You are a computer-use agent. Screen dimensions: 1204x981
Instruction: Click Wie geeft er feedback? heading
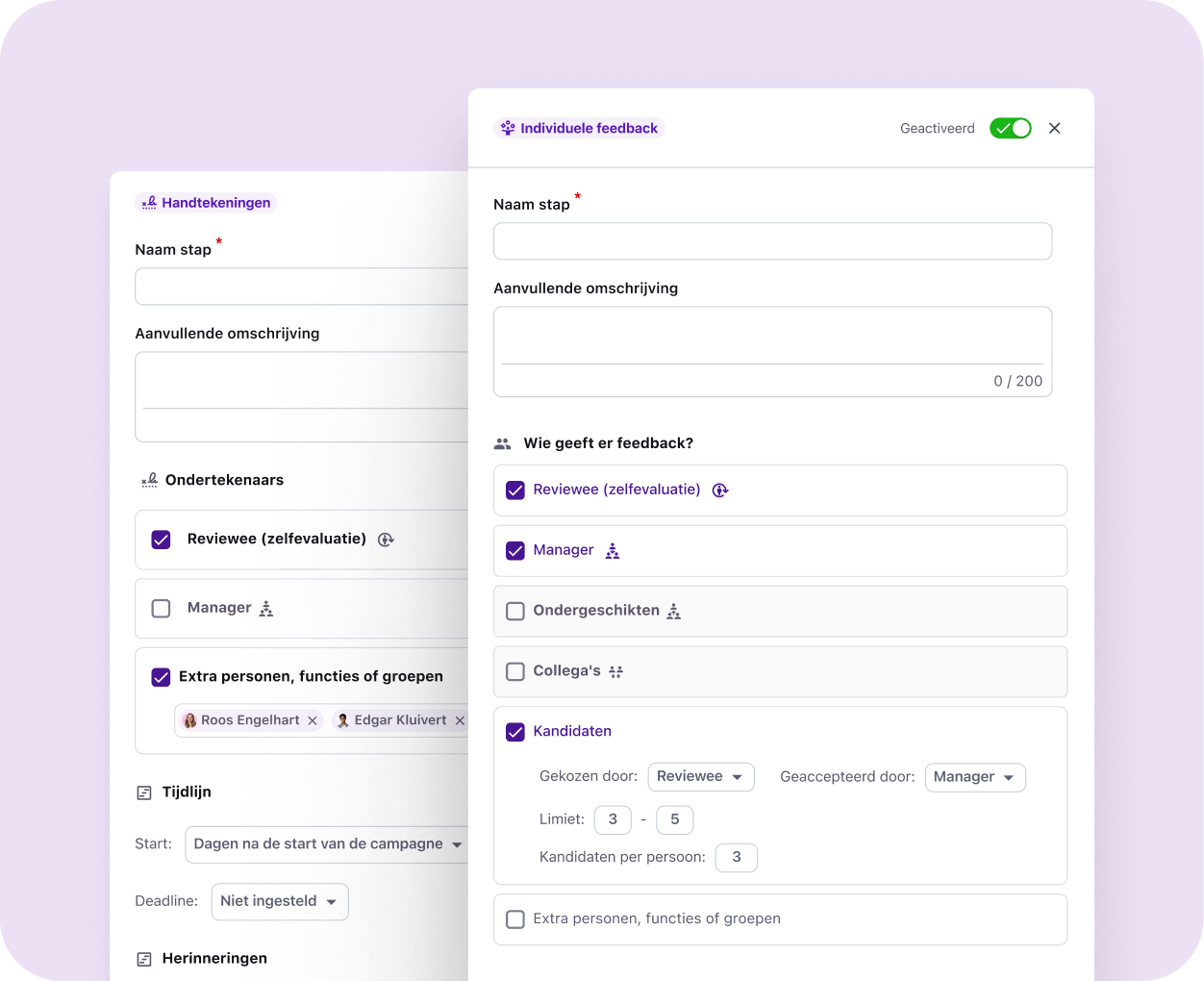(x=609, y=443)
